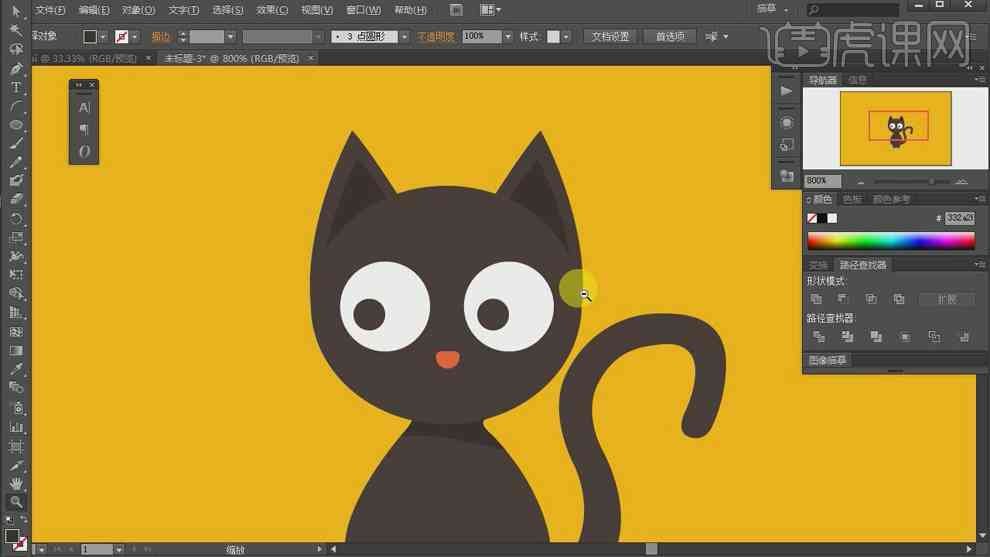Viewport: 990px width, 557px height.
Task: Select the Pencil tool
Action: 16,162
